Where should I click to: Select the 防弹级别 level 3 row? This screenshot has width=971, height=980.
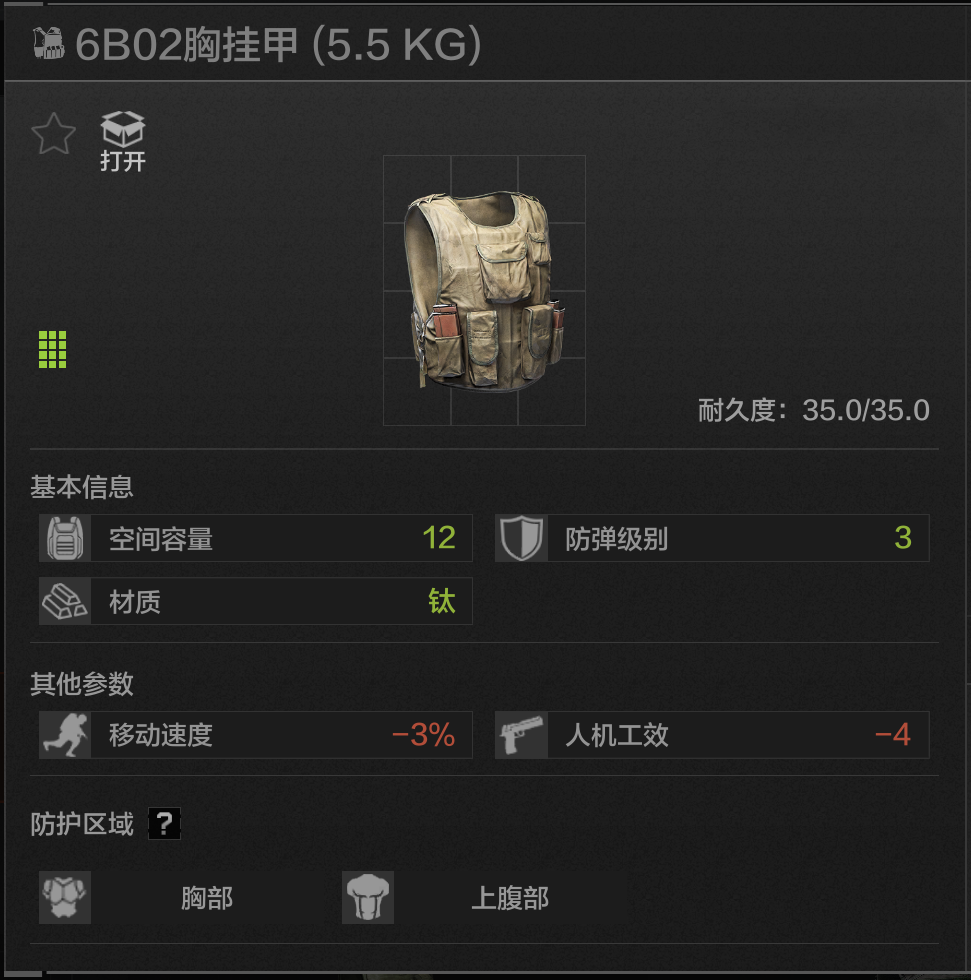[712, 538]
